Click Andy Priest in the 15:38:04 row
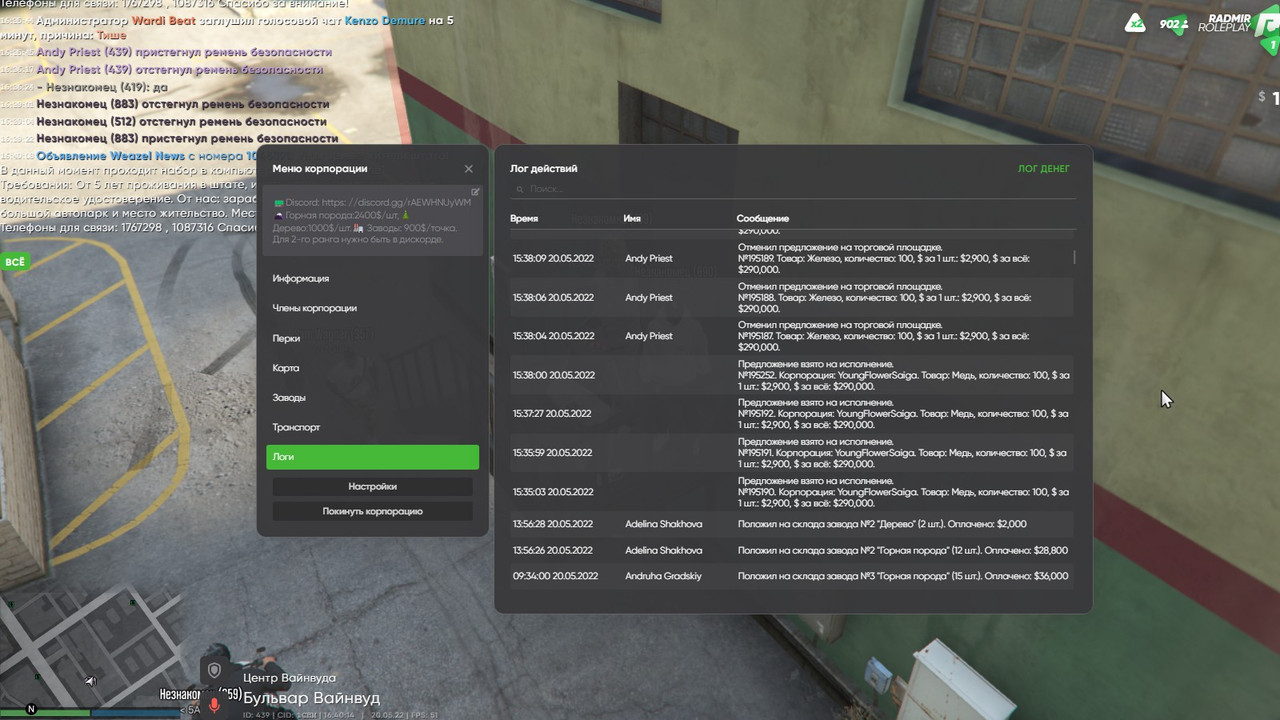Screen dimensions: 1280x720 tap(649, 336)
